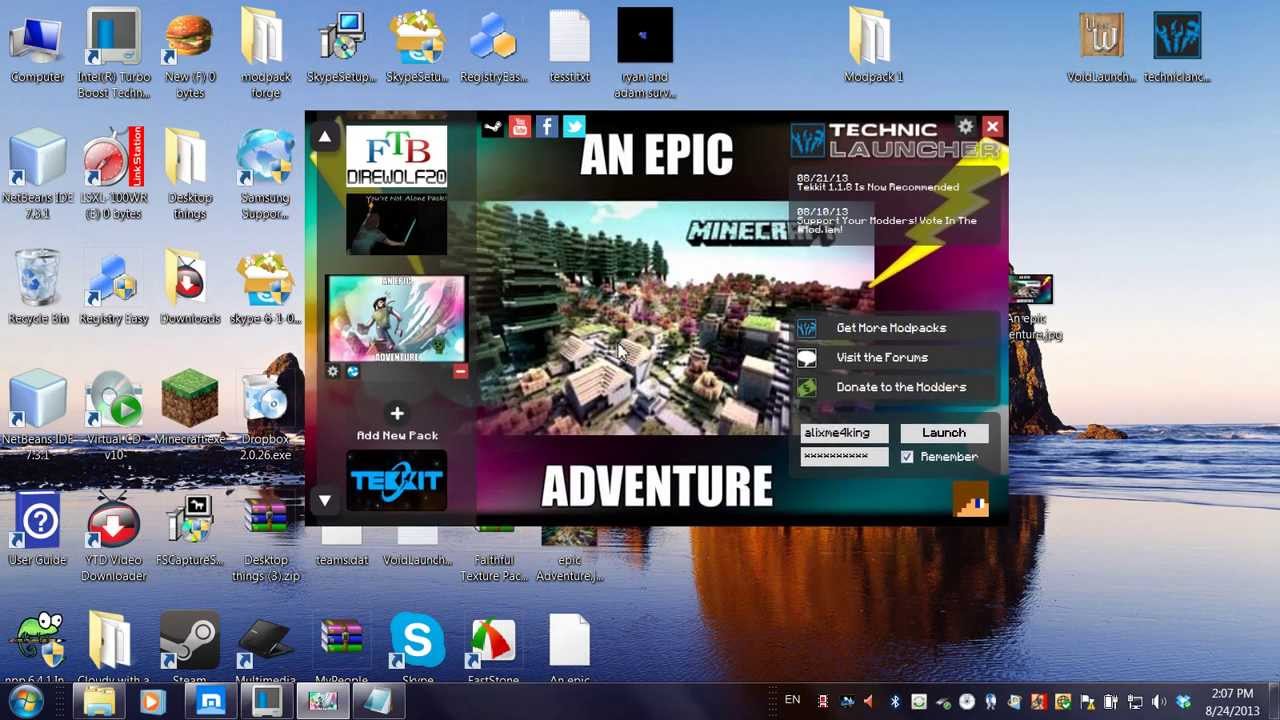Remove modpack with red minus button
Image resolution: width=1280 pixels, height=720 pixels.
click(x=460, y=372)
